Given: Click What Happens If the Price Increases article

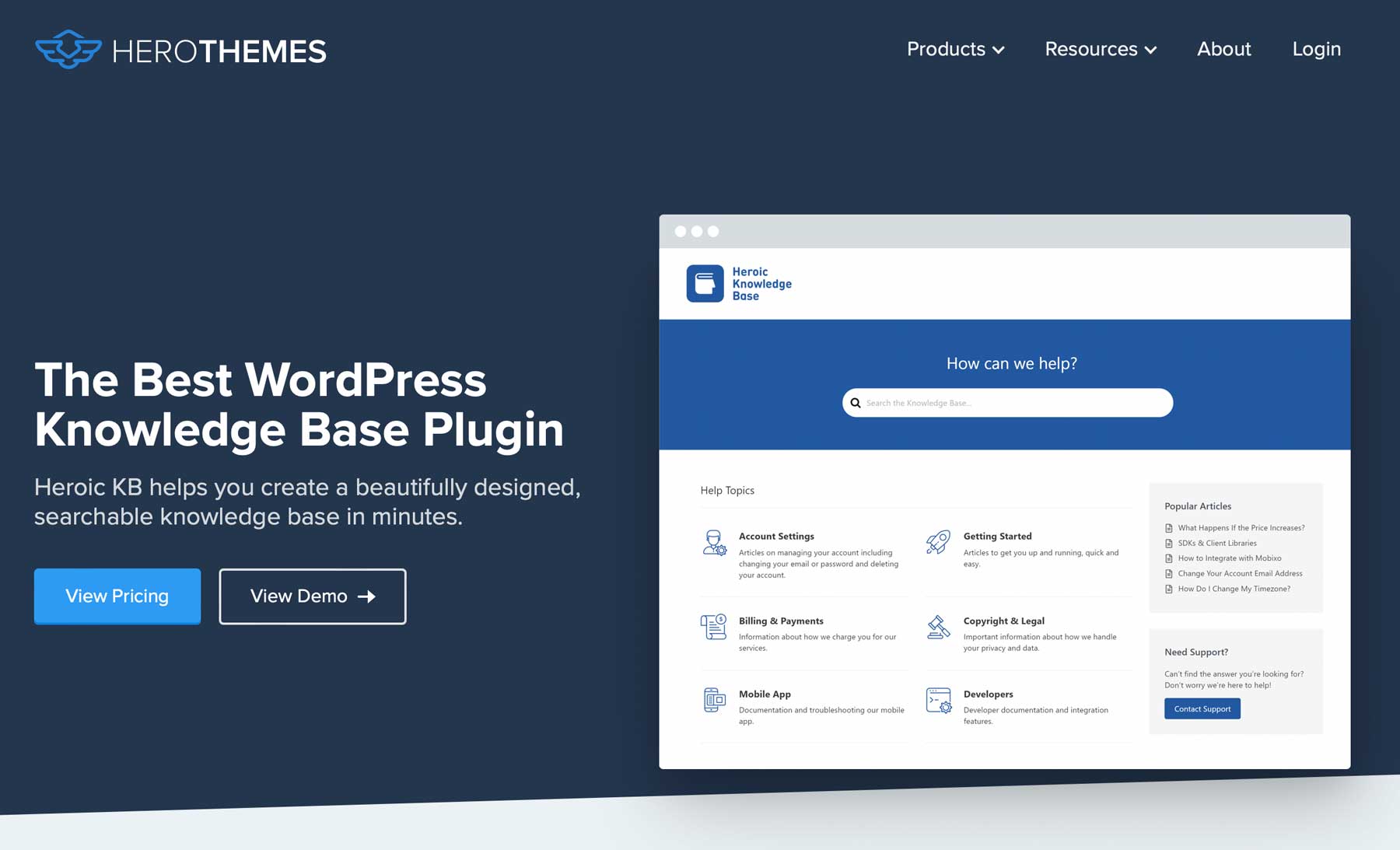Looking at the screenshot, I should point(1241,527).
